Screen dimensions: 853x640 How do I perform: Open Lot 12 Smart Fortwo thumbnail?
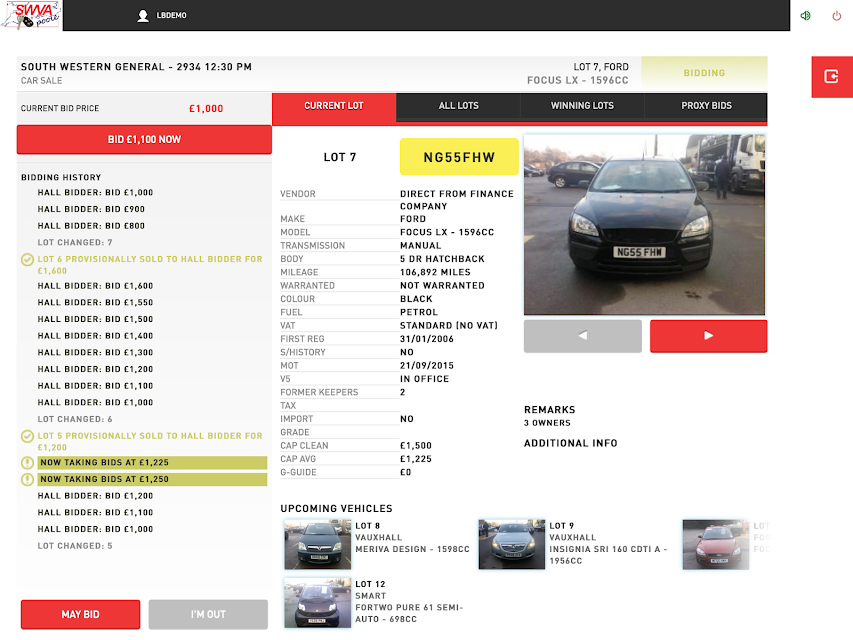click(318, 603)
